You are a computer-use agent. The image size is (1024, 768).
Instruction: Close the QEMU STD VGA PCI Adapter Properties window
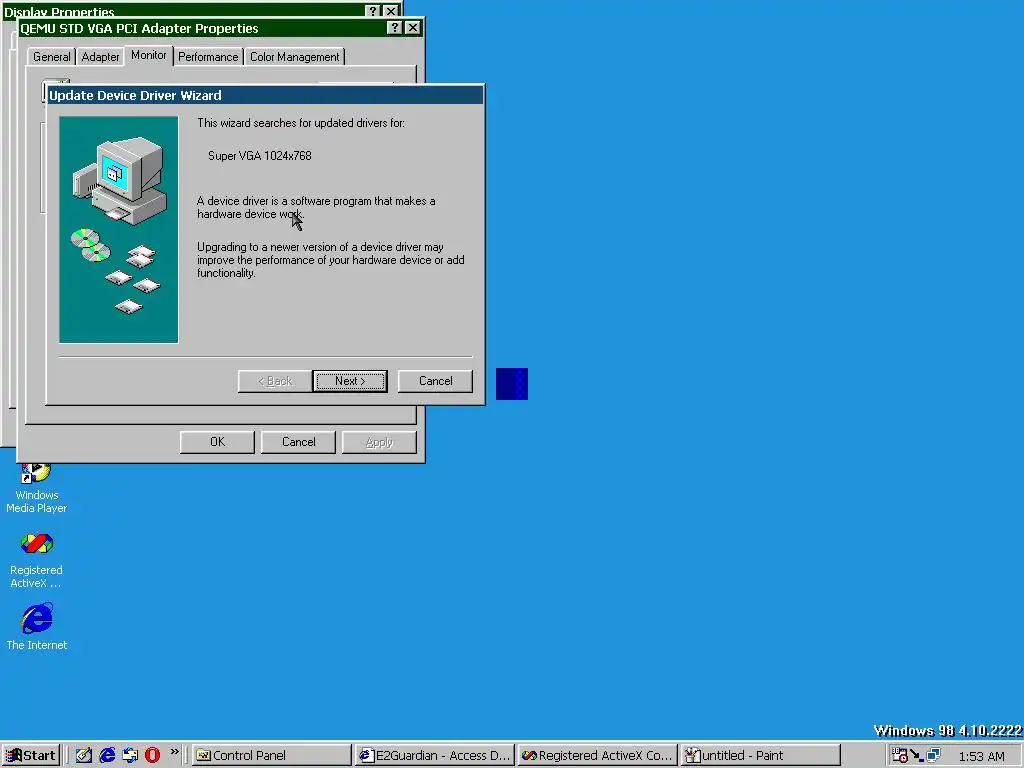(x=413, y=27)
